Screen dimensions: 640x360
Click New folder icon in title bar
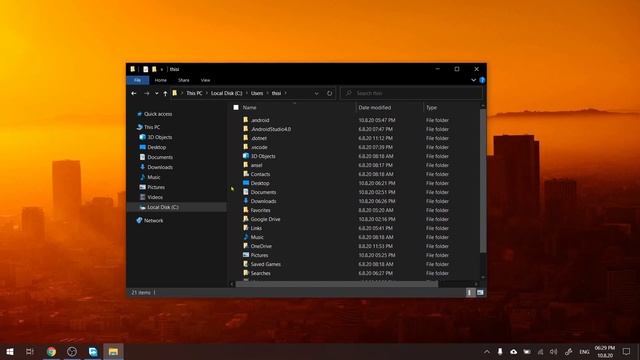click(154, 69)
